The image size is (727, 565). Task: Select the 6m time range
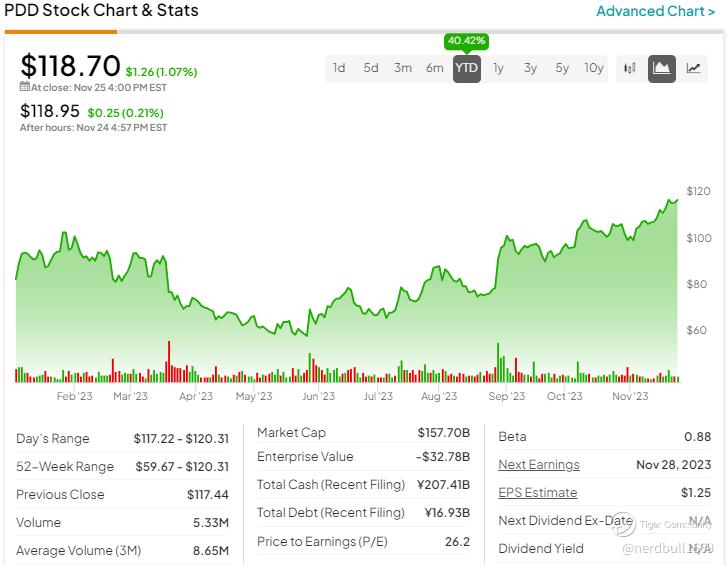coord(434,68)
